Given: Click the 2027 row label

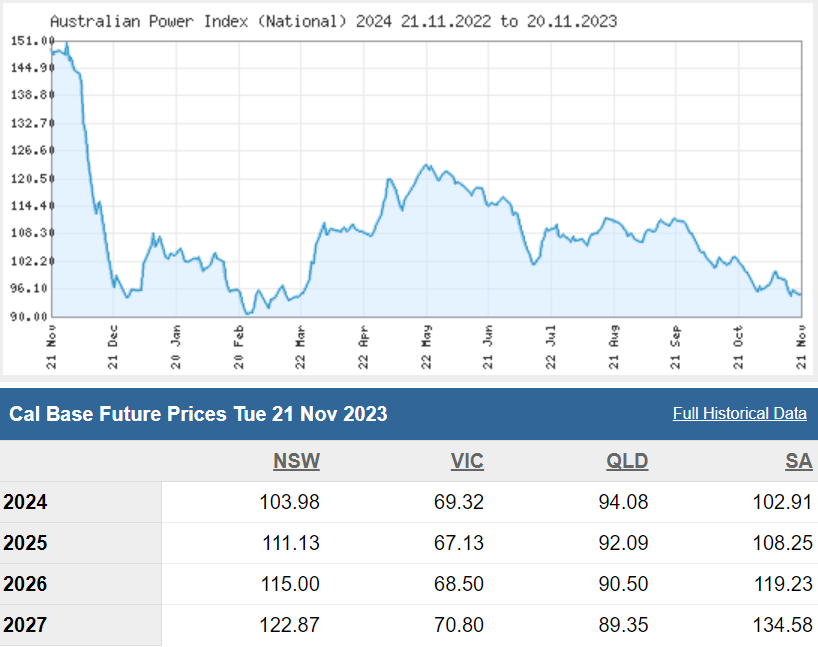Looking at the screenshot, I should click(26, 625).
